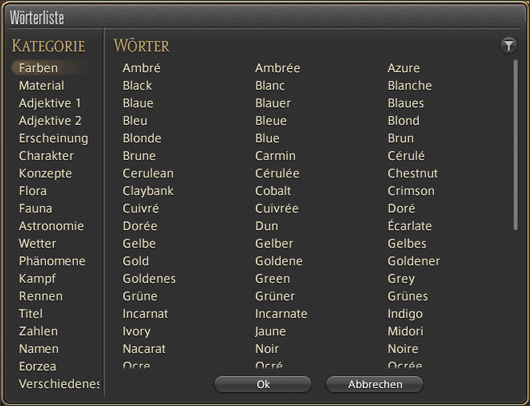Choose the word Crimson
This screenshot has height=406, width=530.
411,191
